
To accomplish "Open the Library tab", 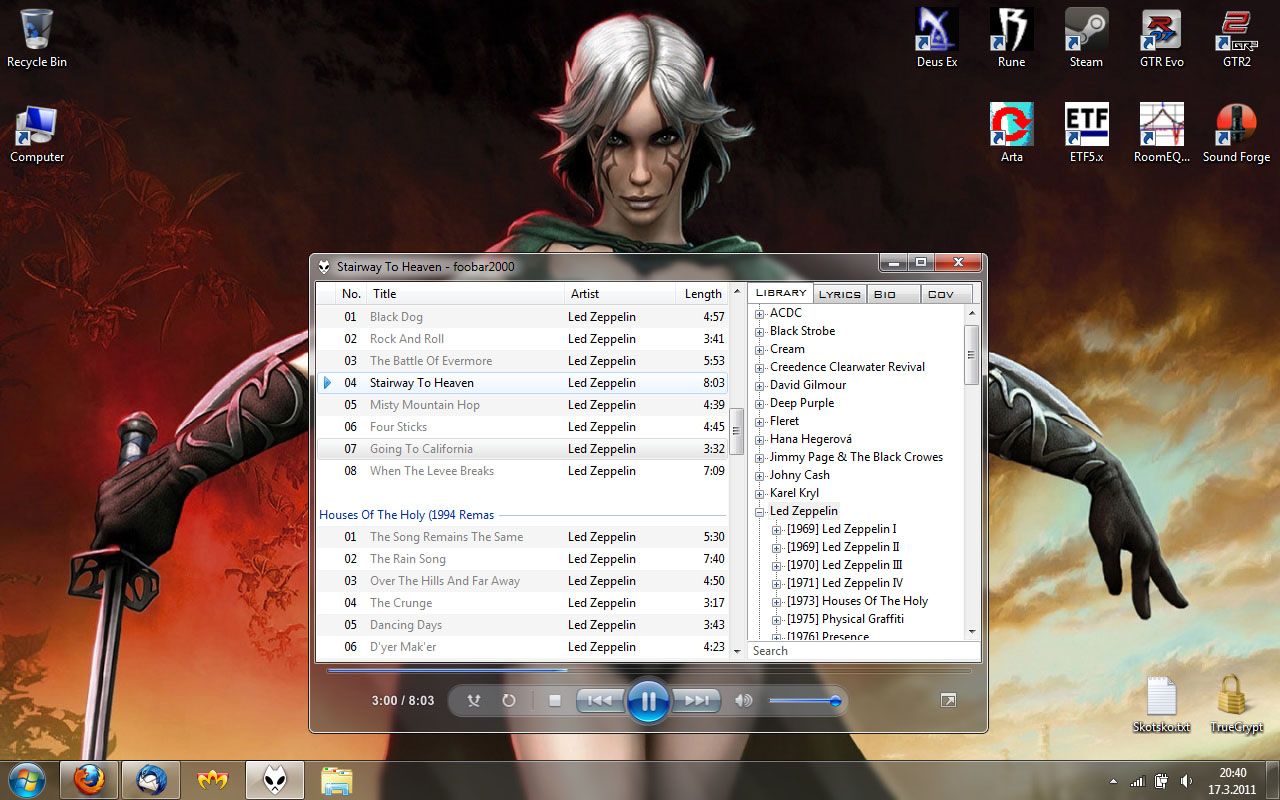I will (x=781, y=293).
